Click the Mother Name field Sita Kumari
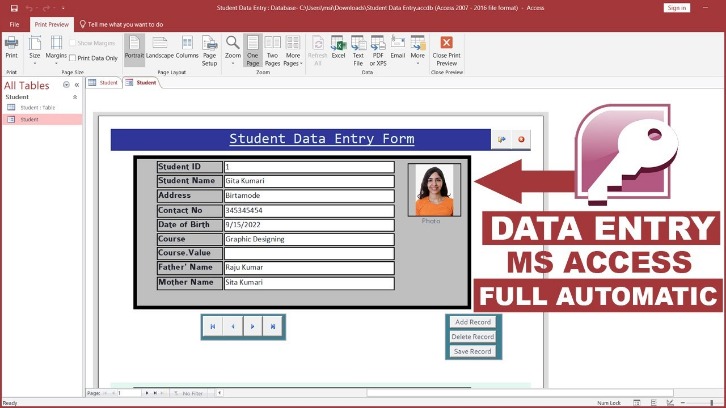 309,282
